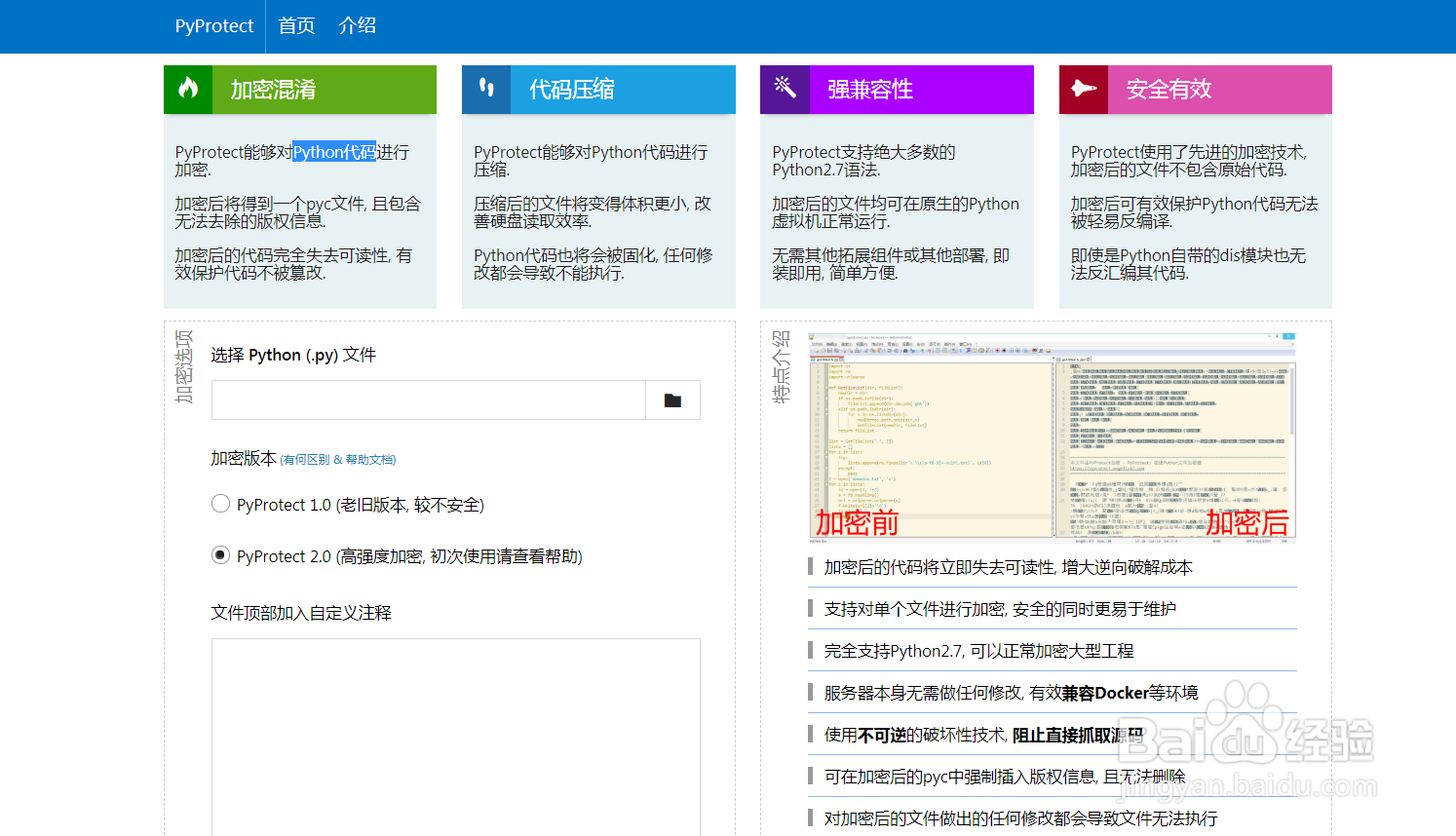Click the 选择 Python (.py) 文件 label
The width and height of the screenshot is (1456, 836).
point(293,355)
